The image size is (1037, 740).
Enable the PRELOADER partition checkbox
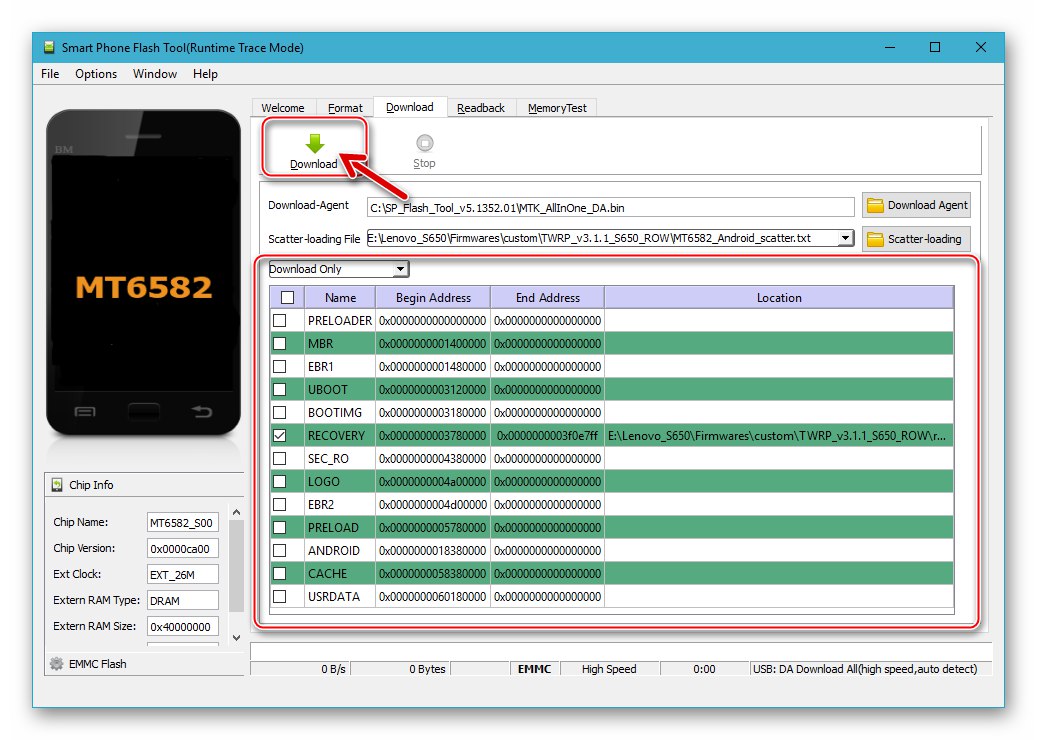(279, 320)
